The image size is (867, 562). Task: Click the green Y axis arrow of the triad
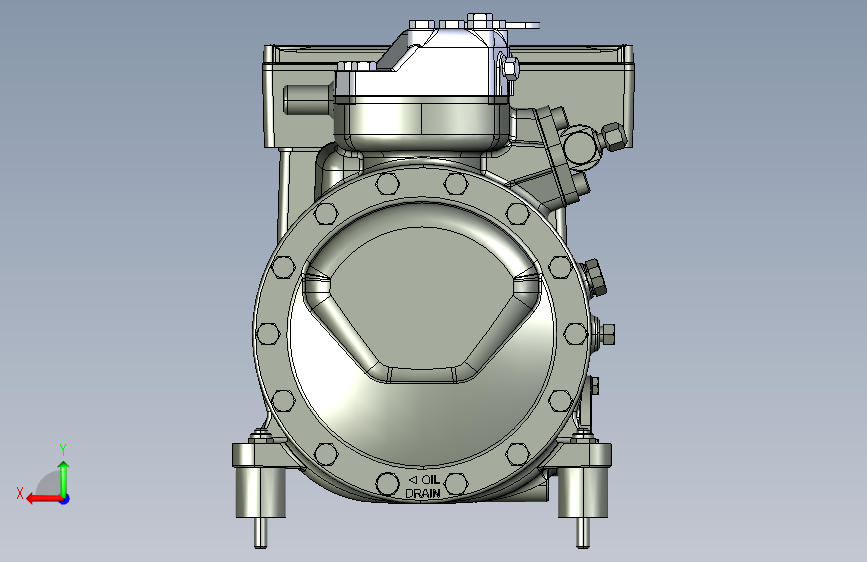[x=64, y=478]
